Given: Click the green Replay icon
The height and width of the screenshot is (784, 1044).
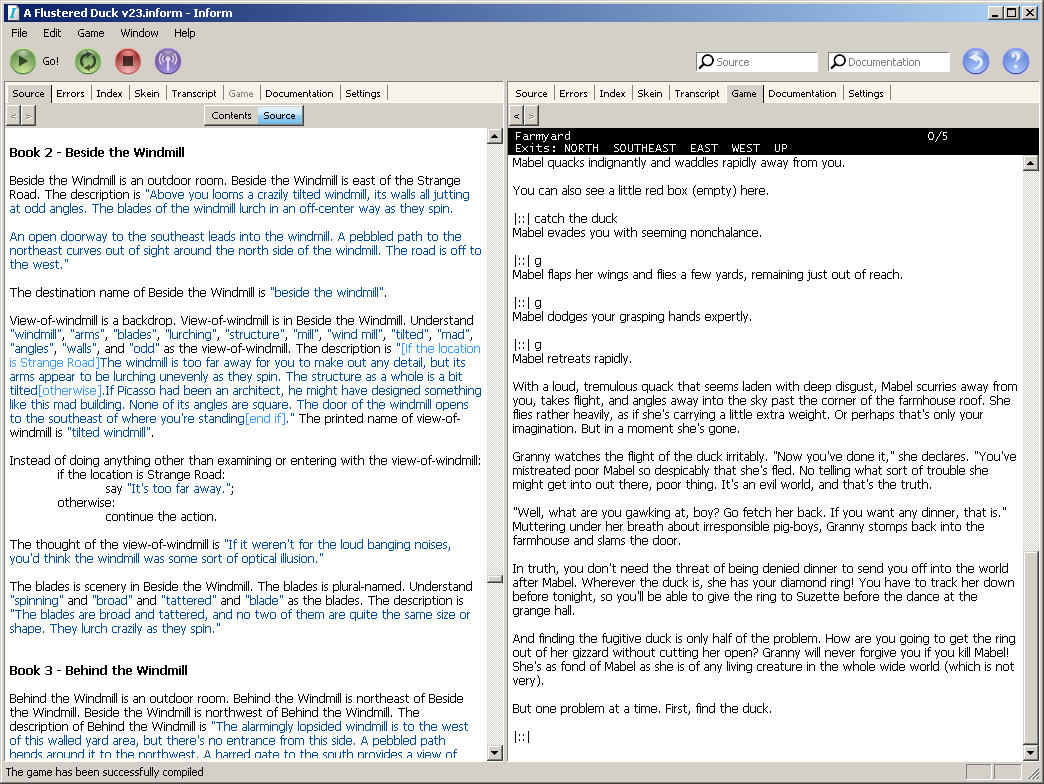Looking at the screenshot, I should point(88,61).
